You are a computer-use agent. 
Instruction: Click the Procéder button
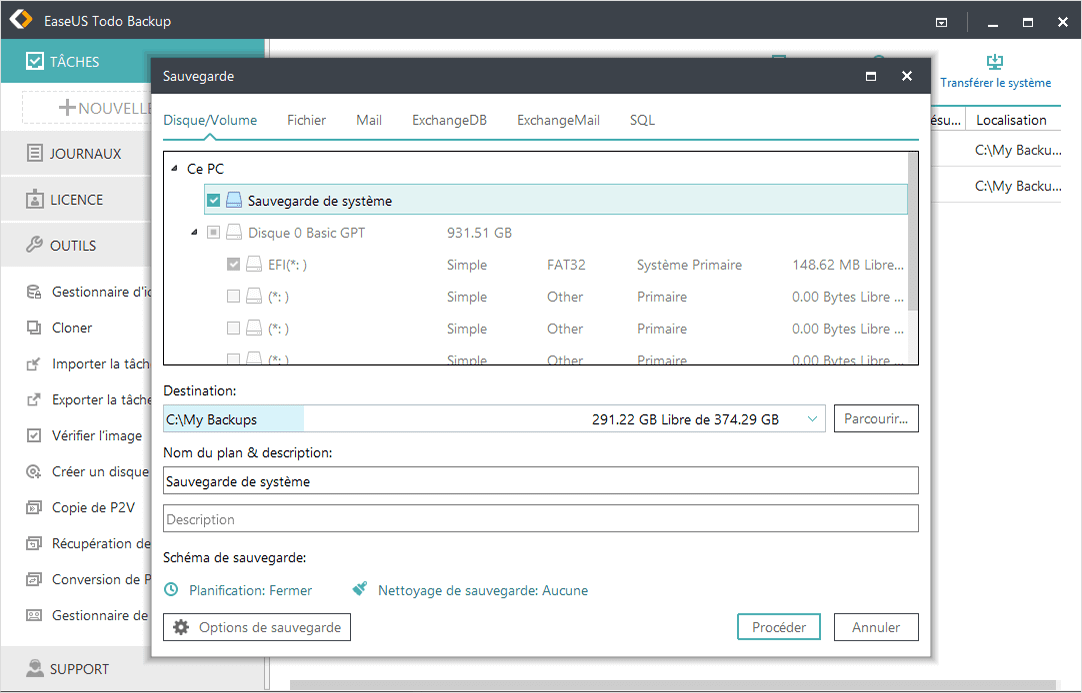tap(778, 627)
